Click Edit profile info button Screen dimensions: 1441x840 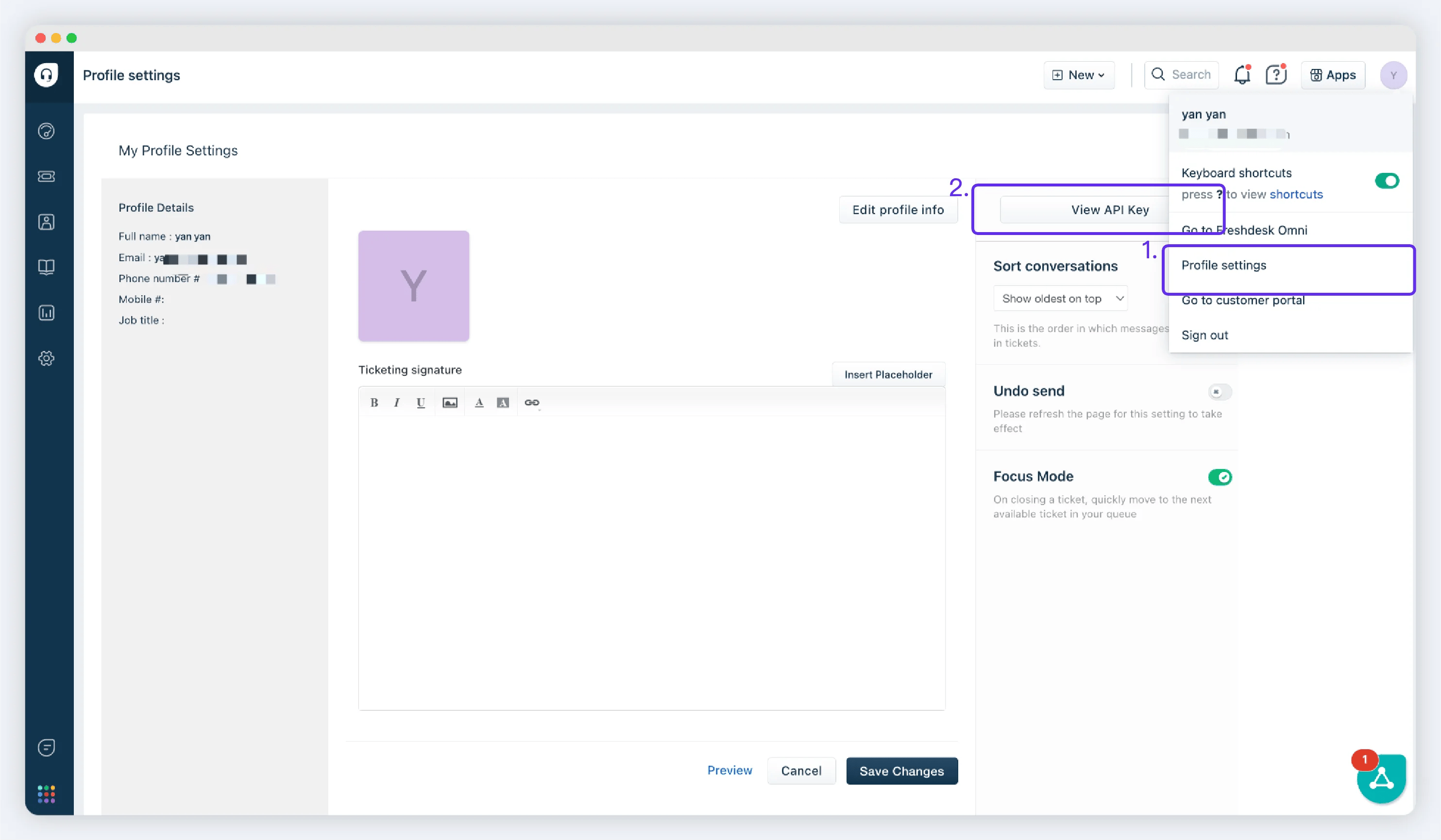[x=898, y=210]
